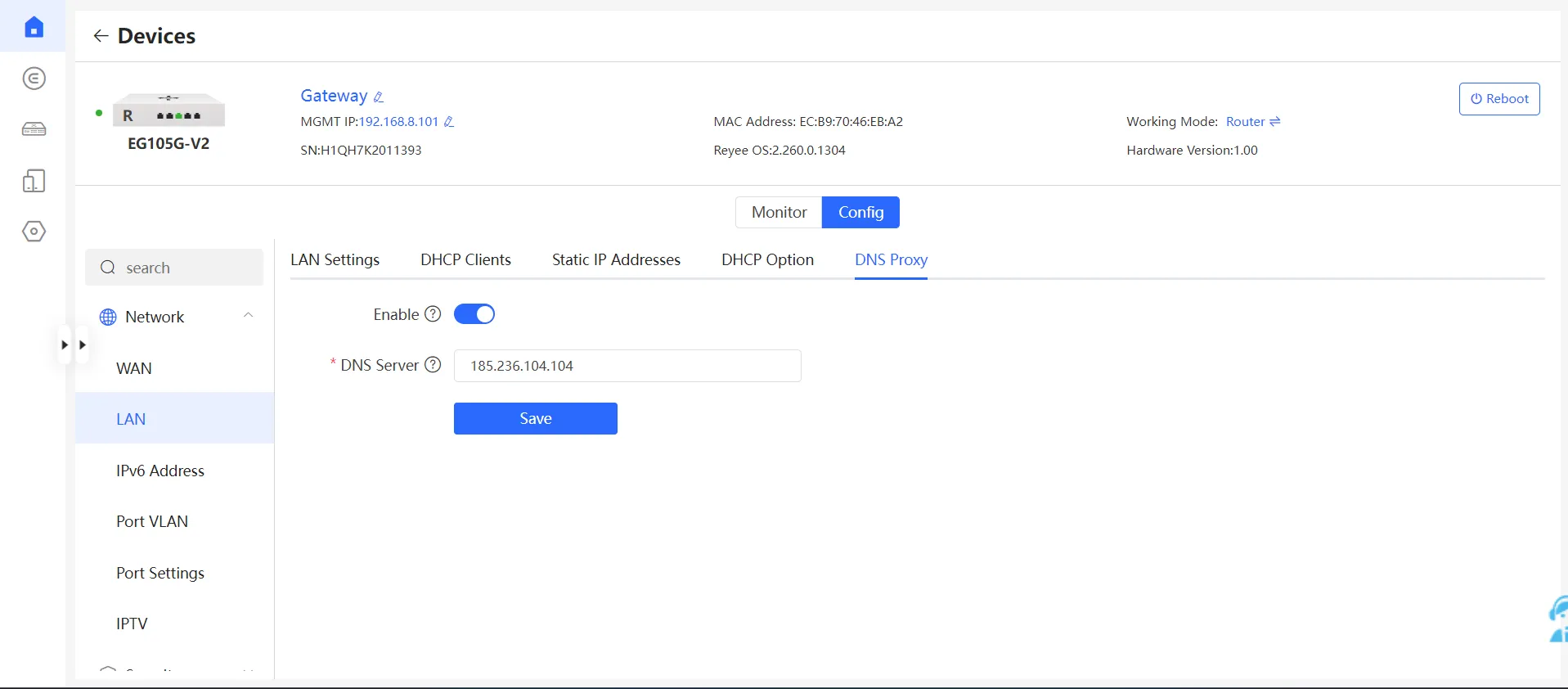Click the Save button
1568x689 pixels.
click(x=536, y=418)
